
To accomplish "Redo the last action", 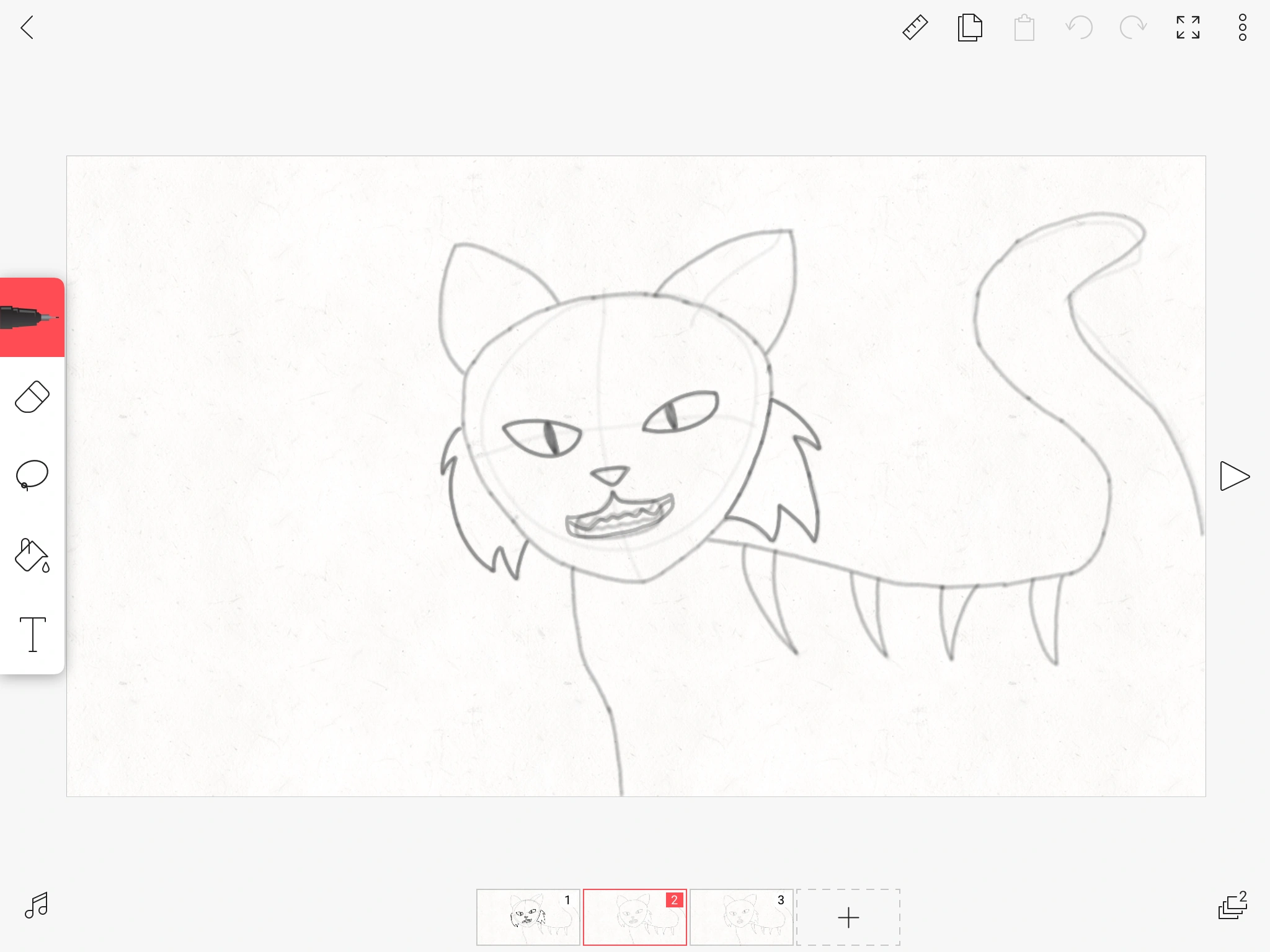I will click(1133, 27).
